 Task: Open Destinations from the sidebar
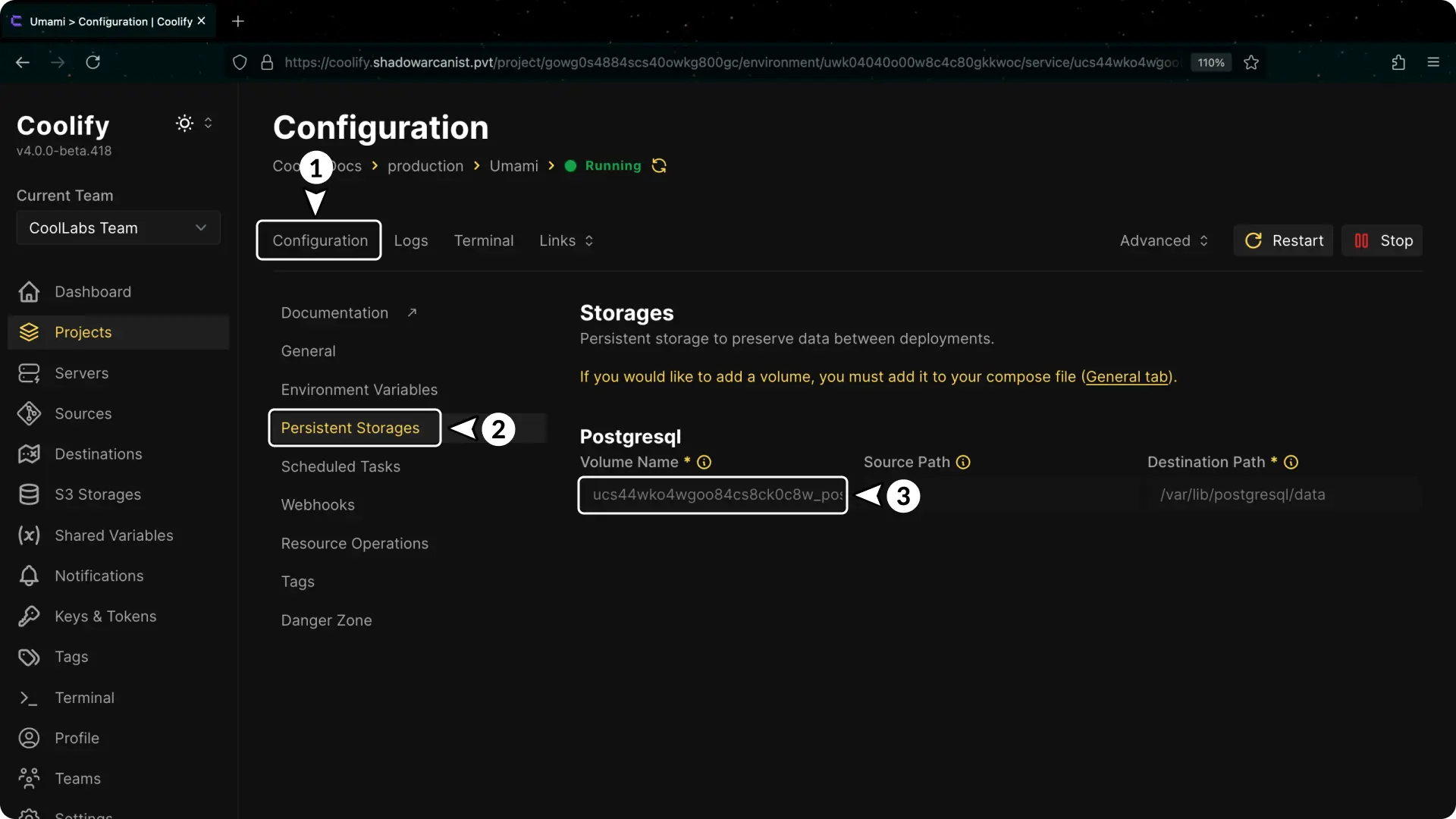tap(98, 453)
